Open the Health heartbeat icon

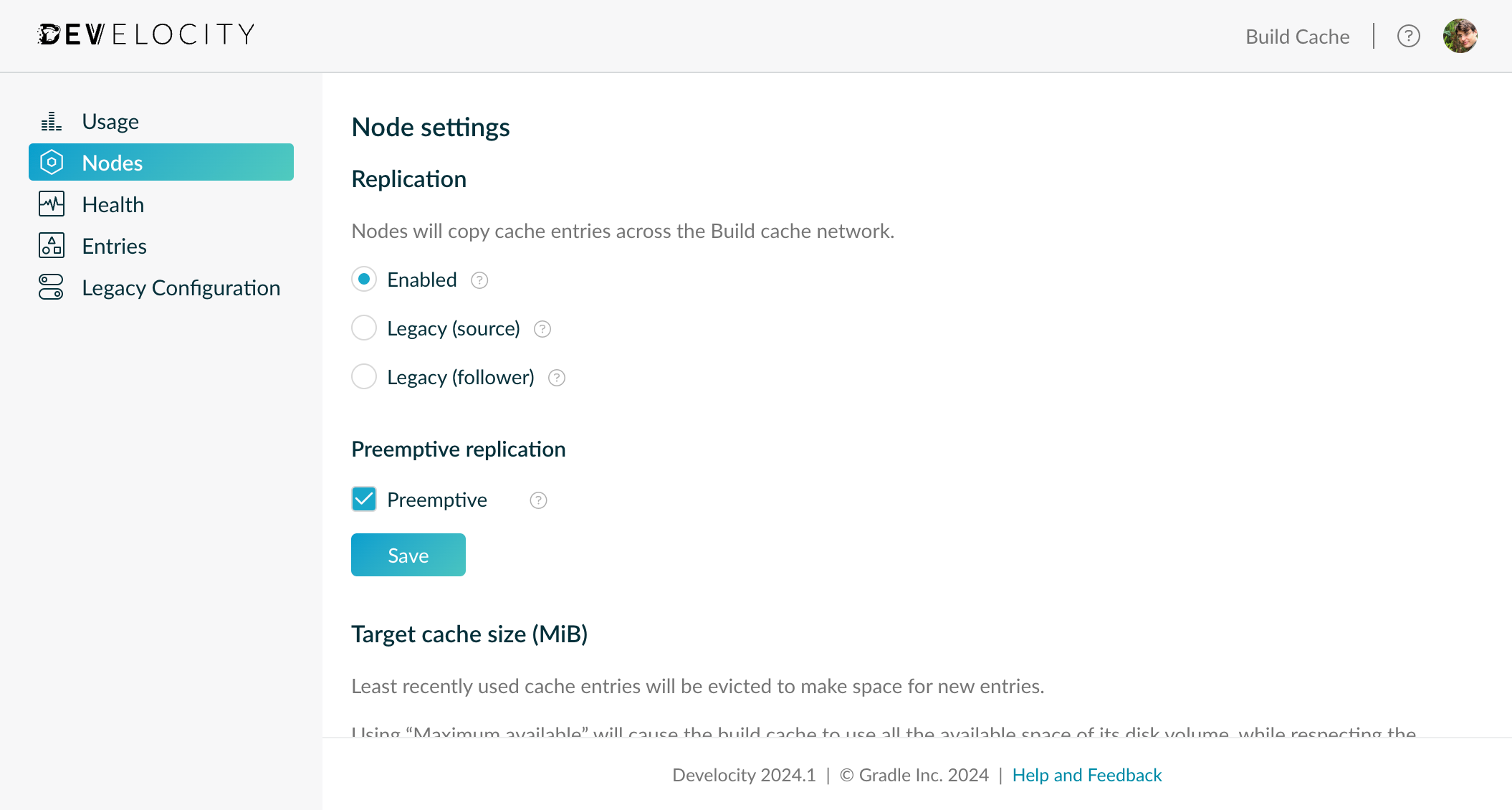(51, 204)
